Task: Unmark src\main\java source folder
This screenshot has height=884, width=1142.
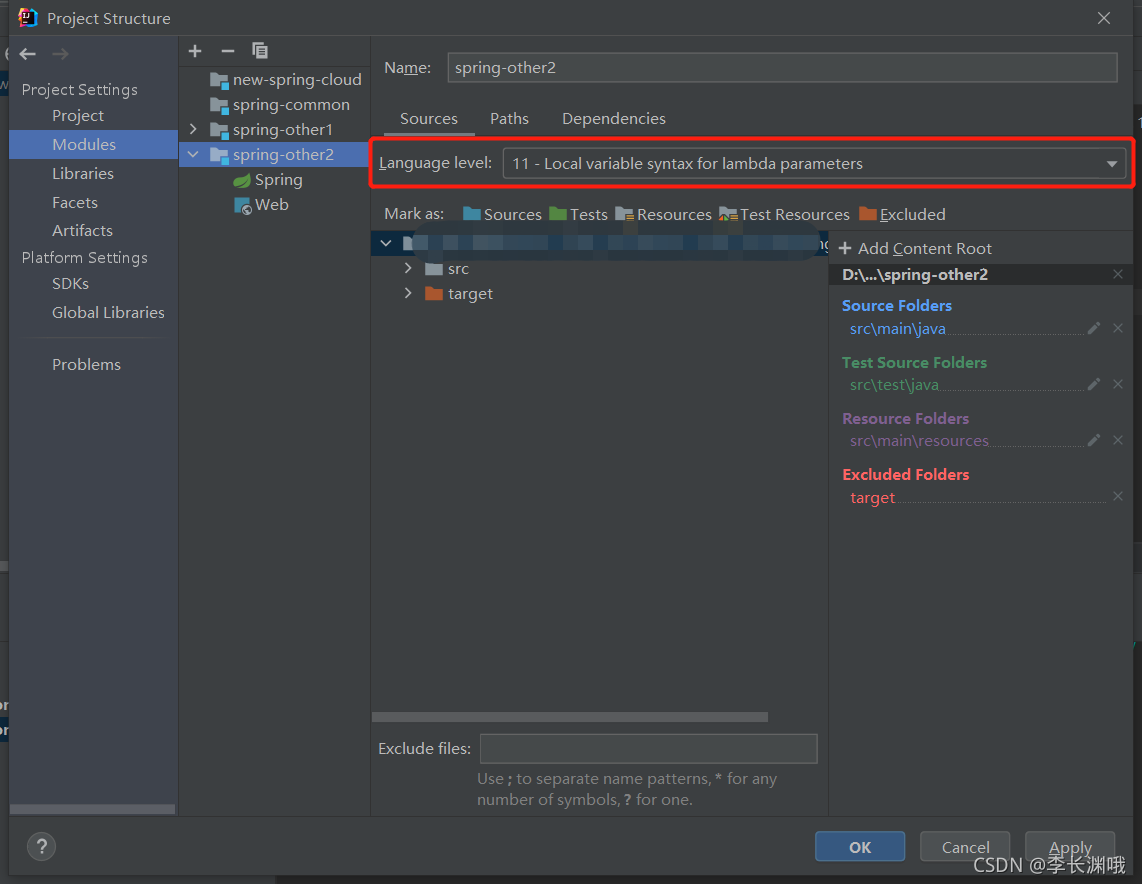Action: (1118, 328)
